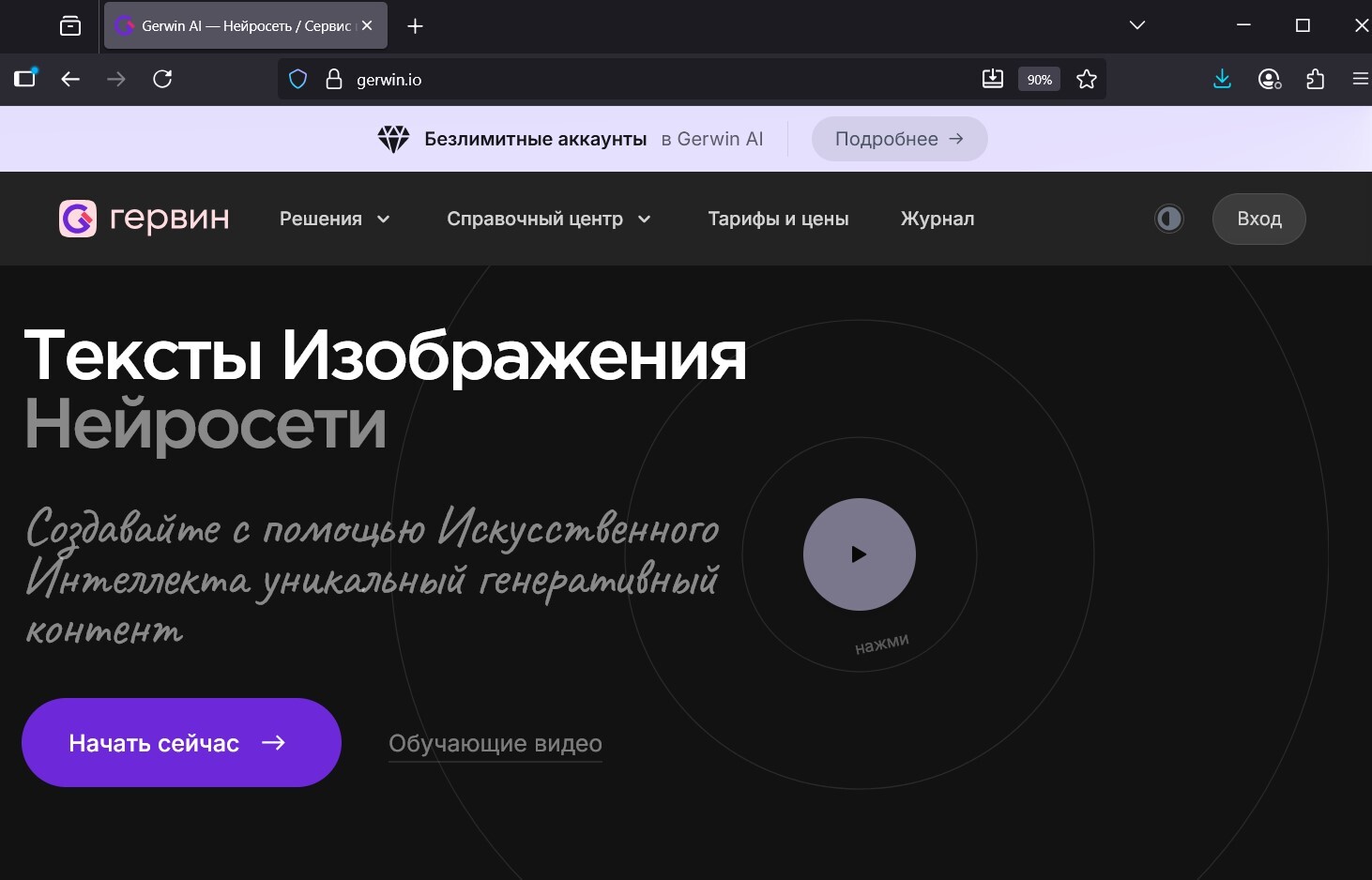Expand the Справочный центр dropdown

click(x=548, y=219)
